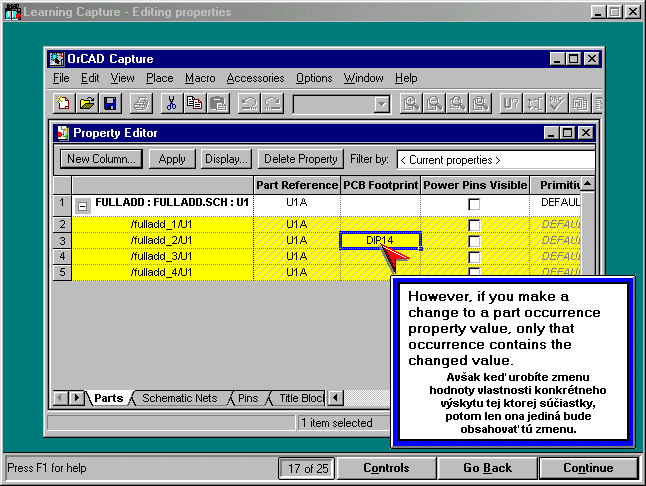
Task: Click the Undo toolbar icon
Action: pyautogui.click(x=248, y=103)
